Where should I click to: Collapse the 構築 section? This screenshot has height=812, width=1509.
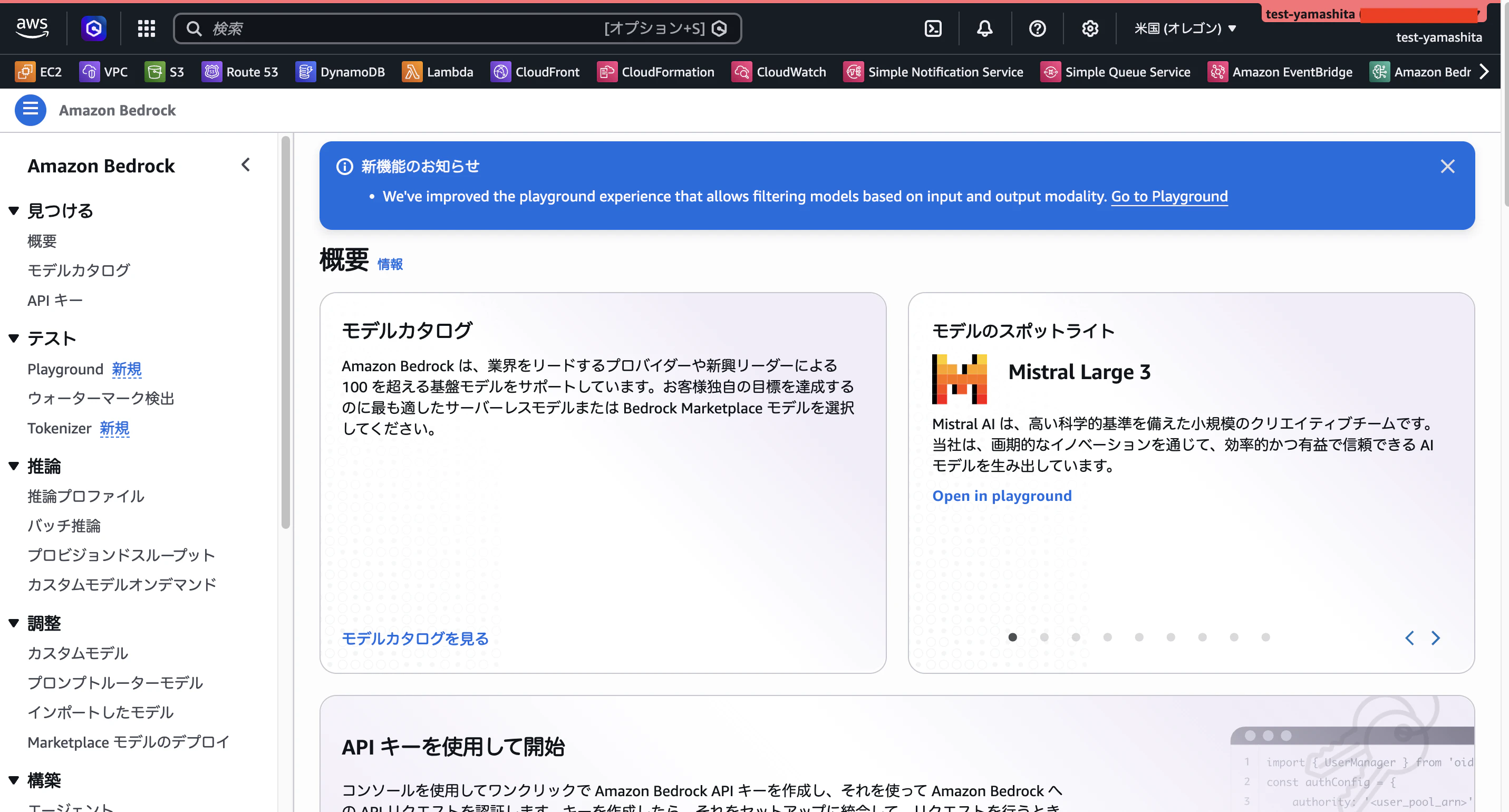[x=14, y=780]
